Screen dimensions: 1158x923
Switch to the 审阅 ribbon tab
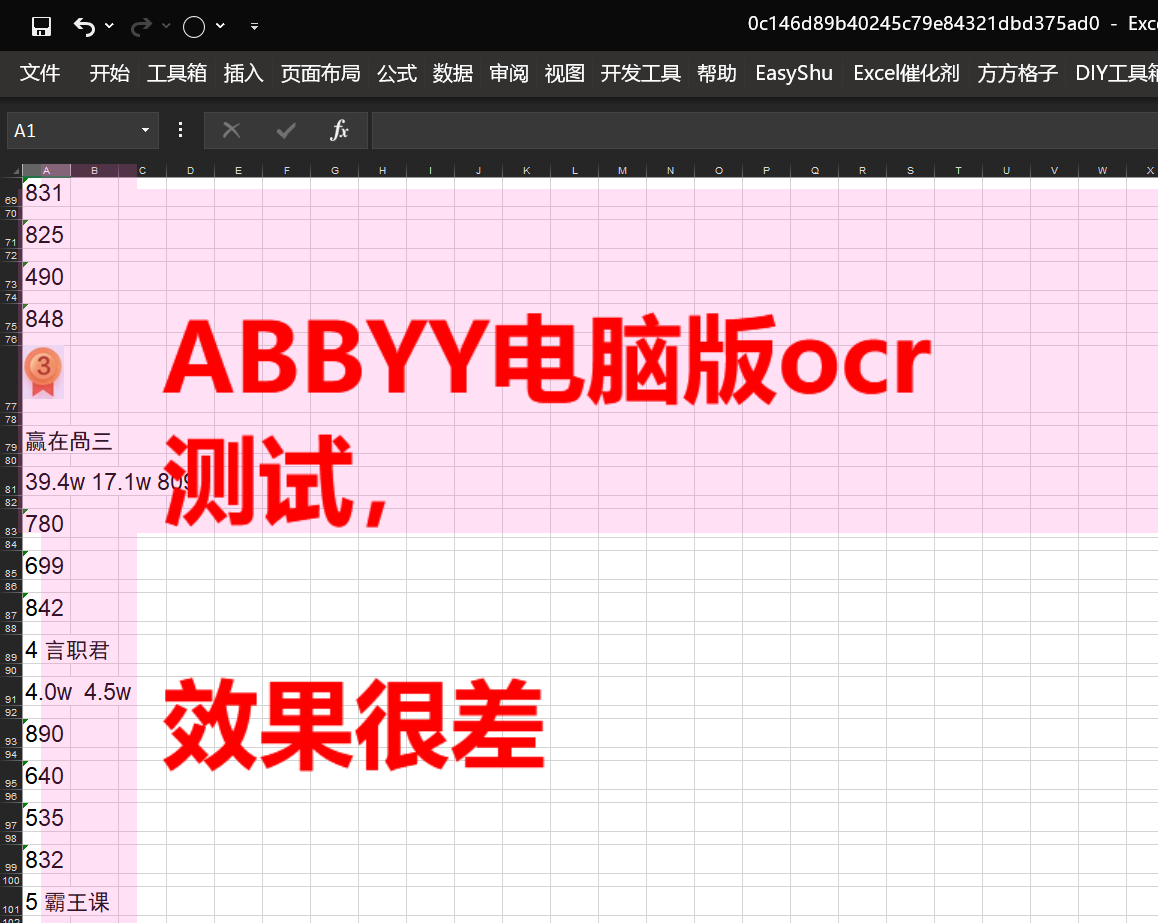pyautogui.click(x=509, y=73)
